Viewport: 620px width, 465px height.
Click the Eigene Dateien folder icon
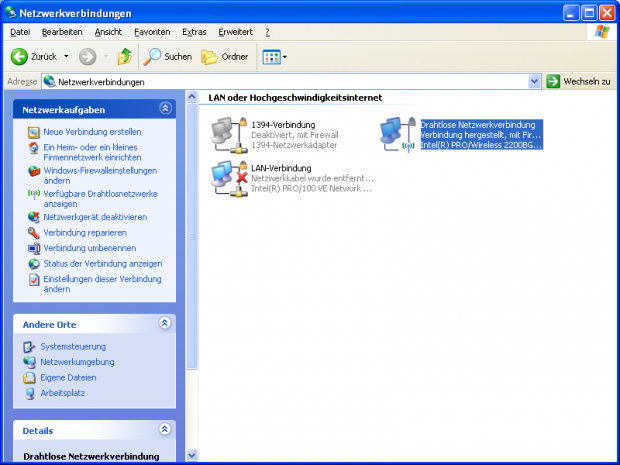(x=29, y=378)
